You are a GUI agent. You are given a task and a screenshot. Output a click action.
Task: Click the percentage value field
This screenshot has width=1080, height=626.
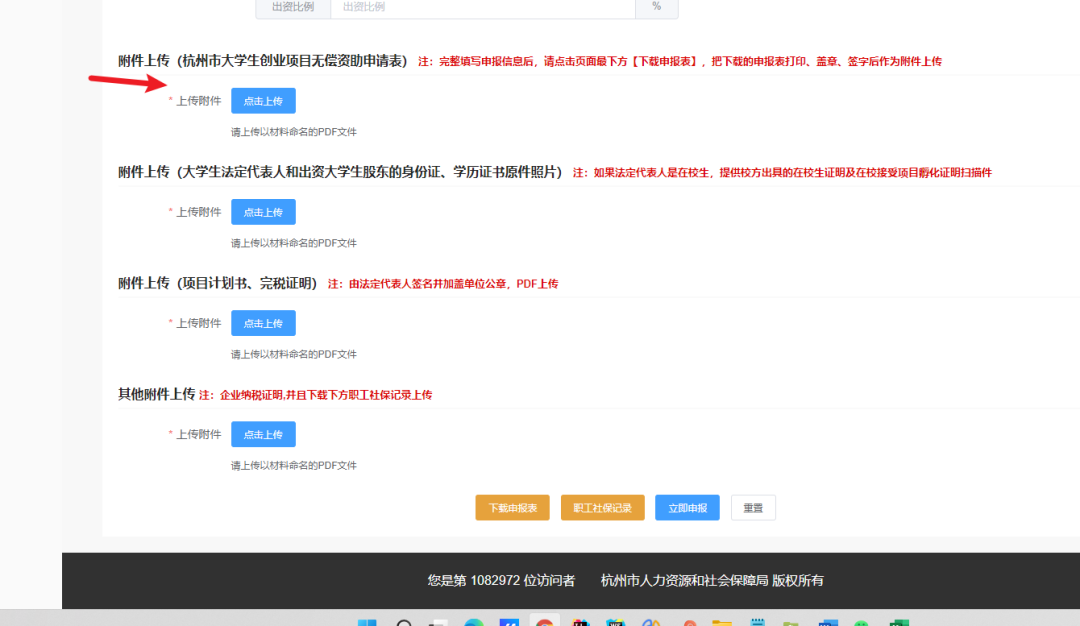point(656,9)
